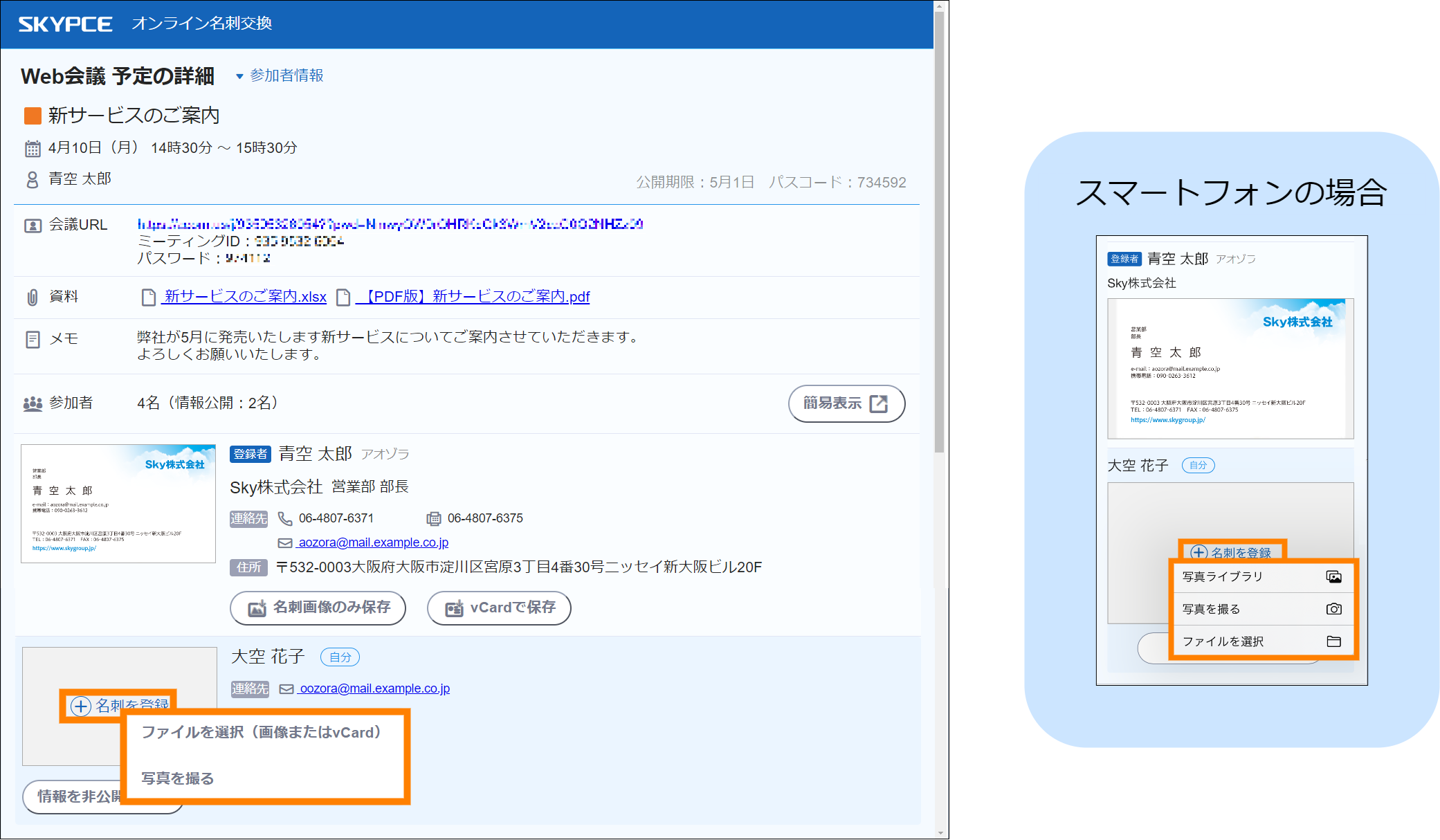Click the calendar icon beside 4月10日
This screenshot has width=1440, height=840.
point(33,148)
